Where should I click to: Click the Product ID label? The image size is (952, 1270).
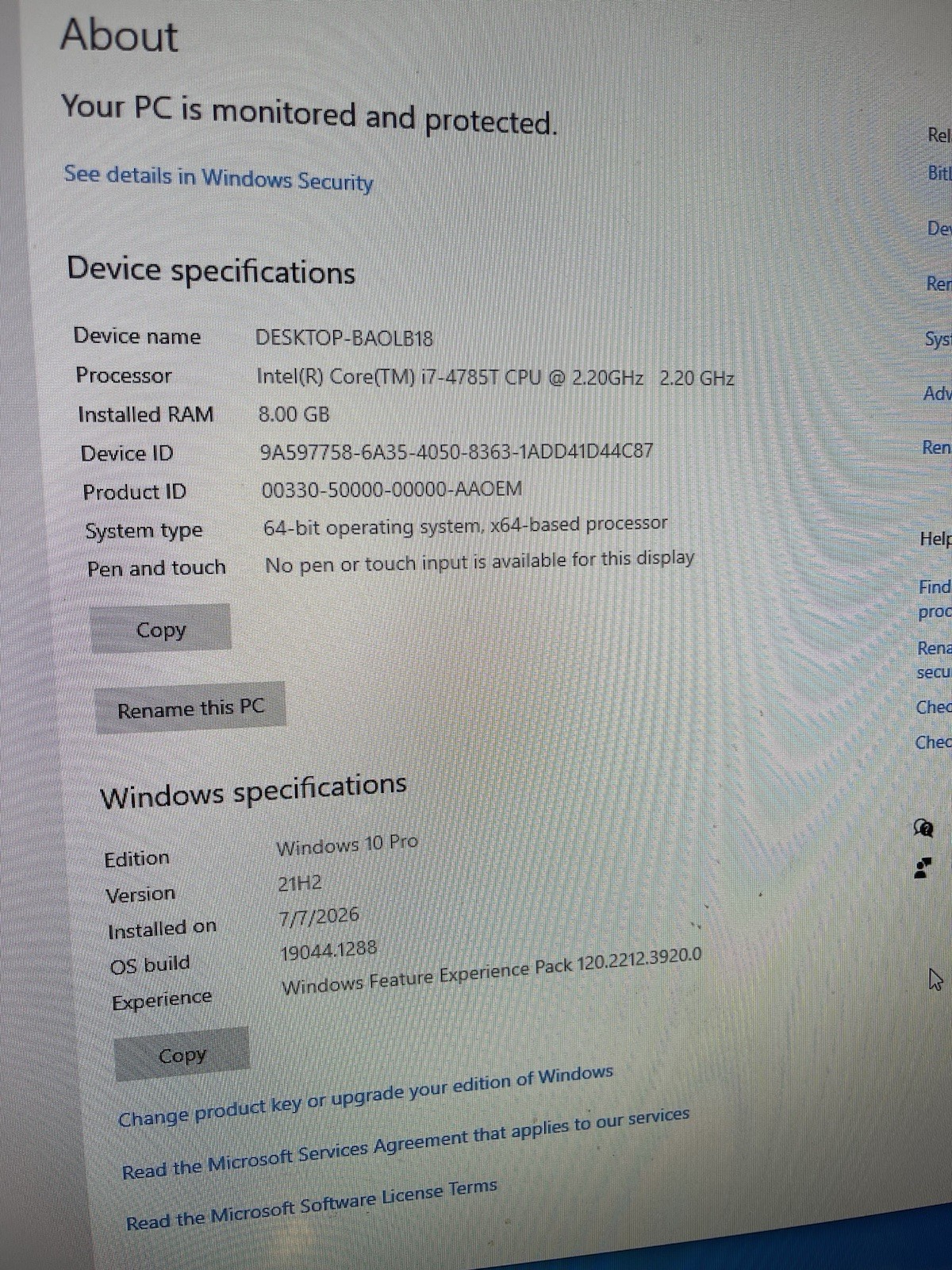tap(135, 492)
